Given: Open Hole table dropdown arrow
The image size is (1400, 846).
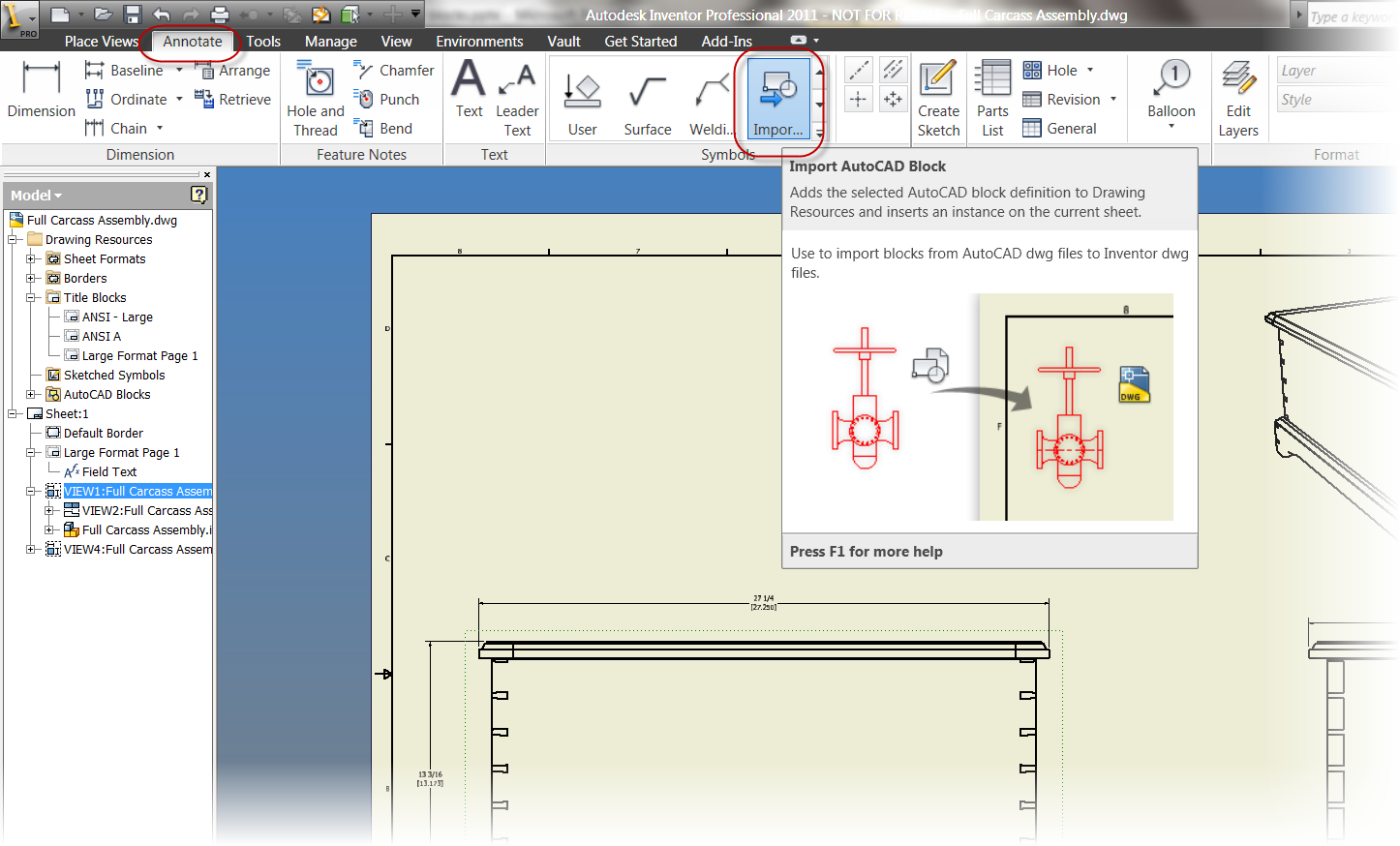Looking at the screenshot, I should [x=1090, y=70].
